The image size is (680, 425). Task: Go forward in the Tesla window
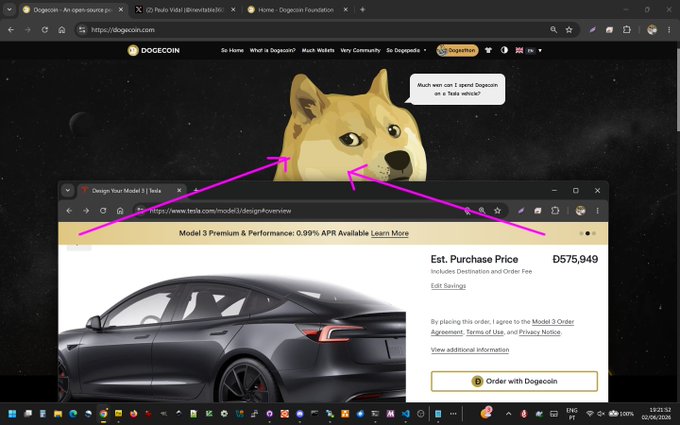[x=86, y=211]
